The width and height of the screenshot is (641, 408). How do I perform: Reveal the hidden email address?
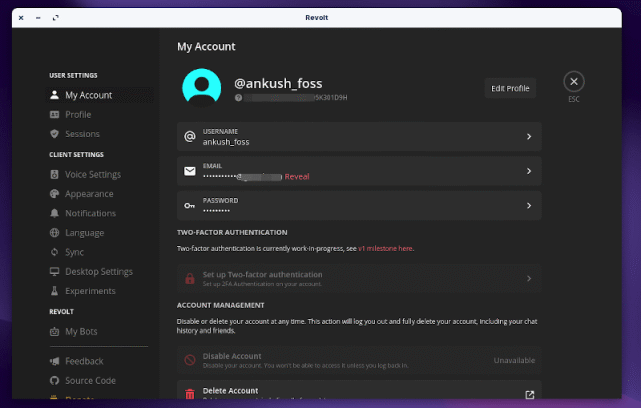[297, 177]
